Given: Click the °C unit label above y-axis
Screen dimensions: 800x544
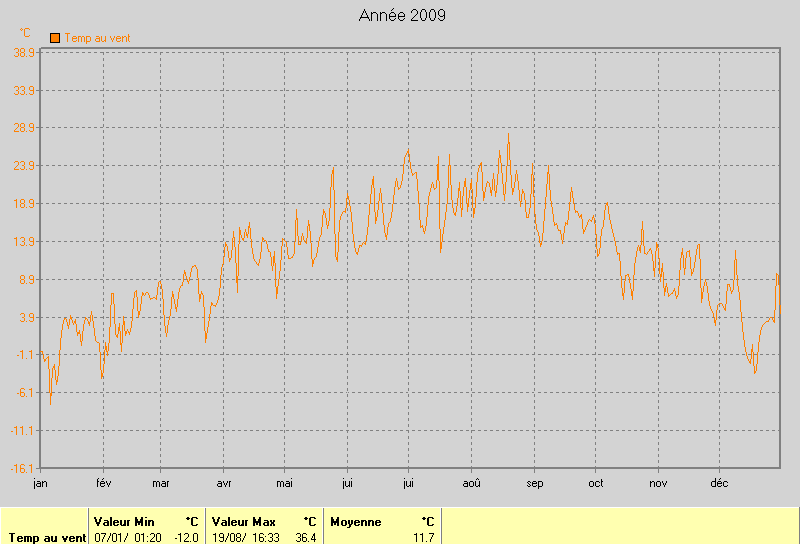Looking at the screenshot, I should coord(25,33).
